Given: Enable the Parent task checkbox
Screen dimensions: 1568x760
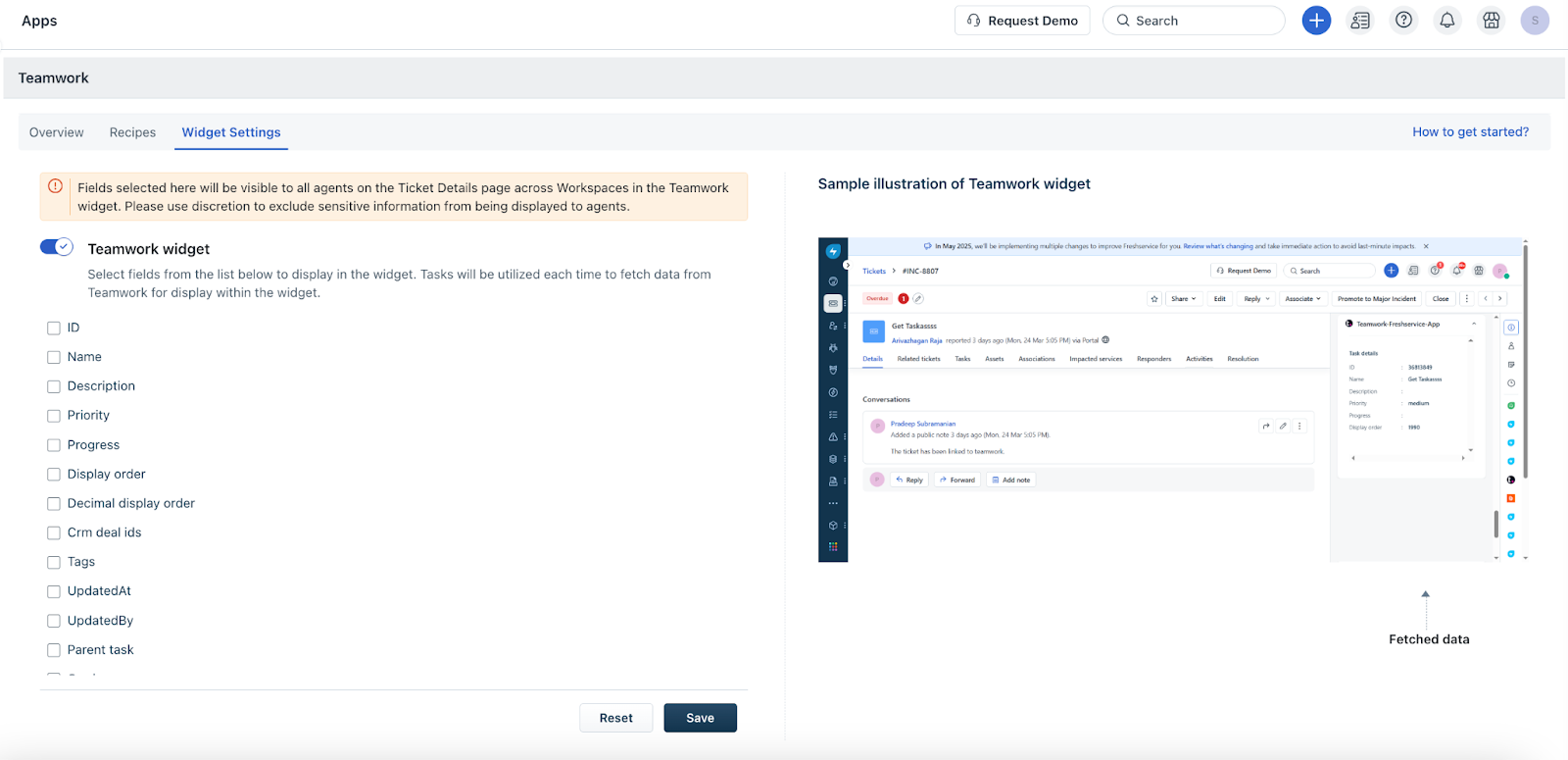Looking at the screenshot, I should click(x=54, y=650).
